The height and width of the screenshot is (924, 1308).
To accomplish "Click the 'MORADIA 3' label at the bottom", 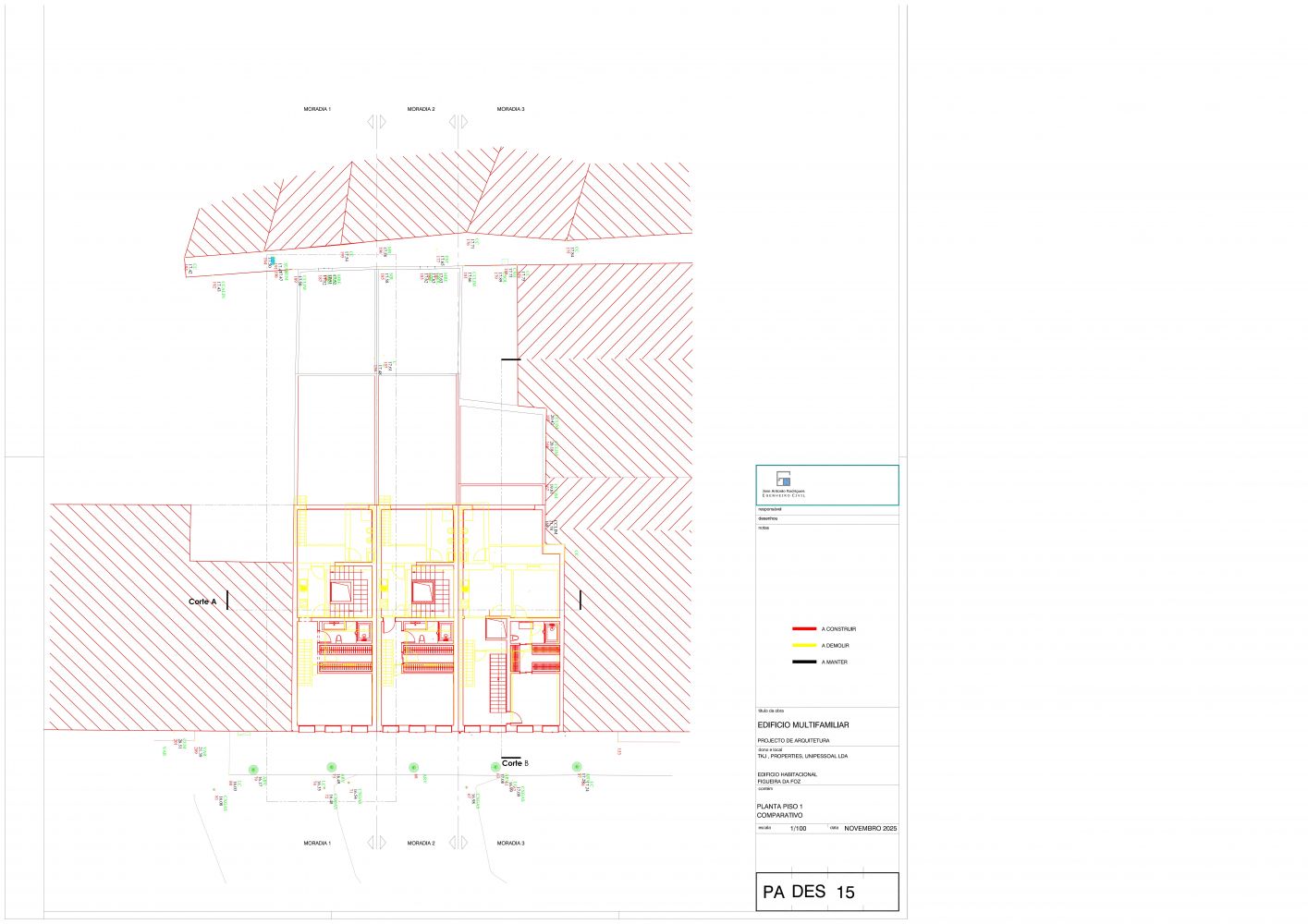I will coord(510,843).
